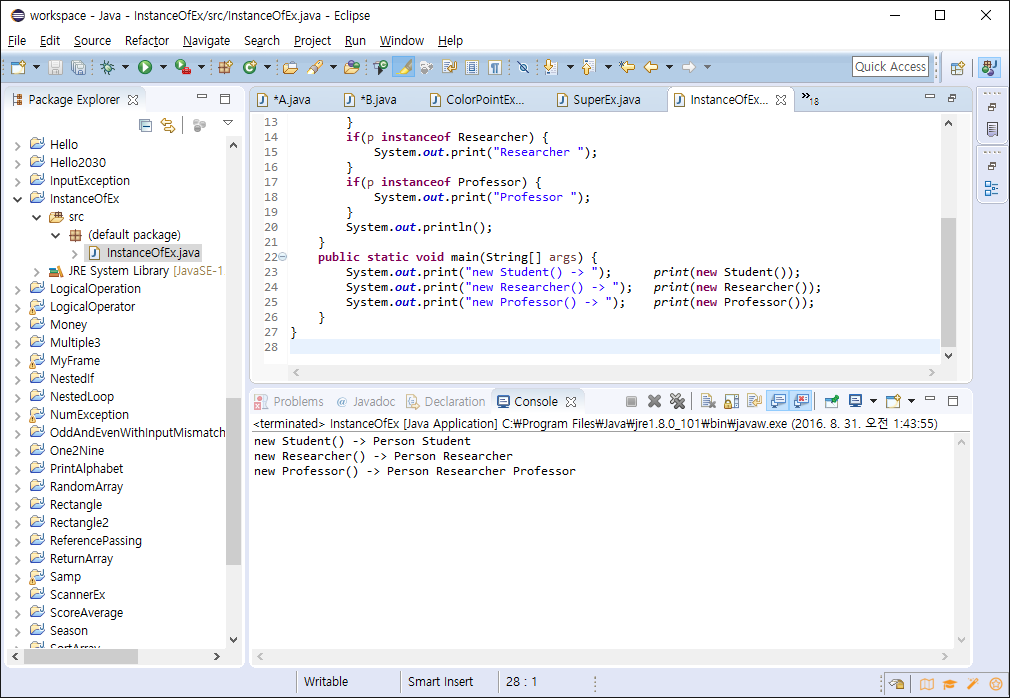Click the Debug bug icon in toolbar

tap(108, 67)
